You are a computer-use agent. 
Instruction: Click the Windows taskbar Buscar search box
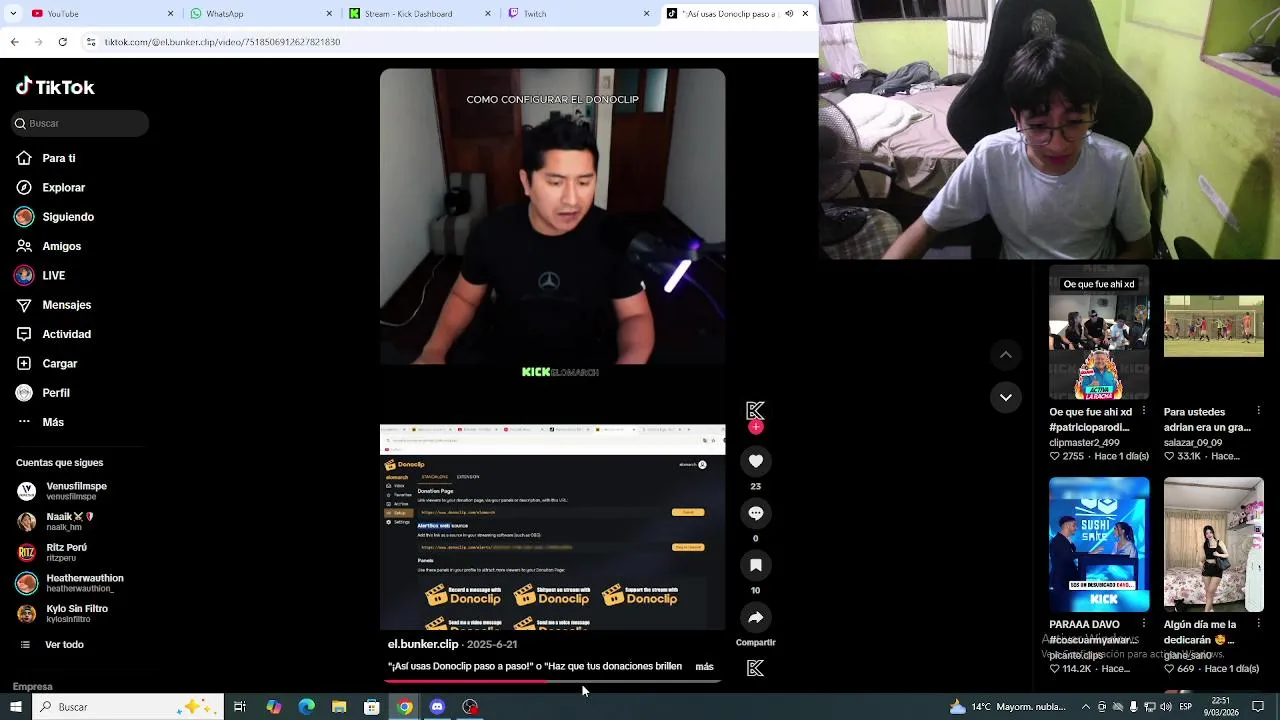coord(128,707)
